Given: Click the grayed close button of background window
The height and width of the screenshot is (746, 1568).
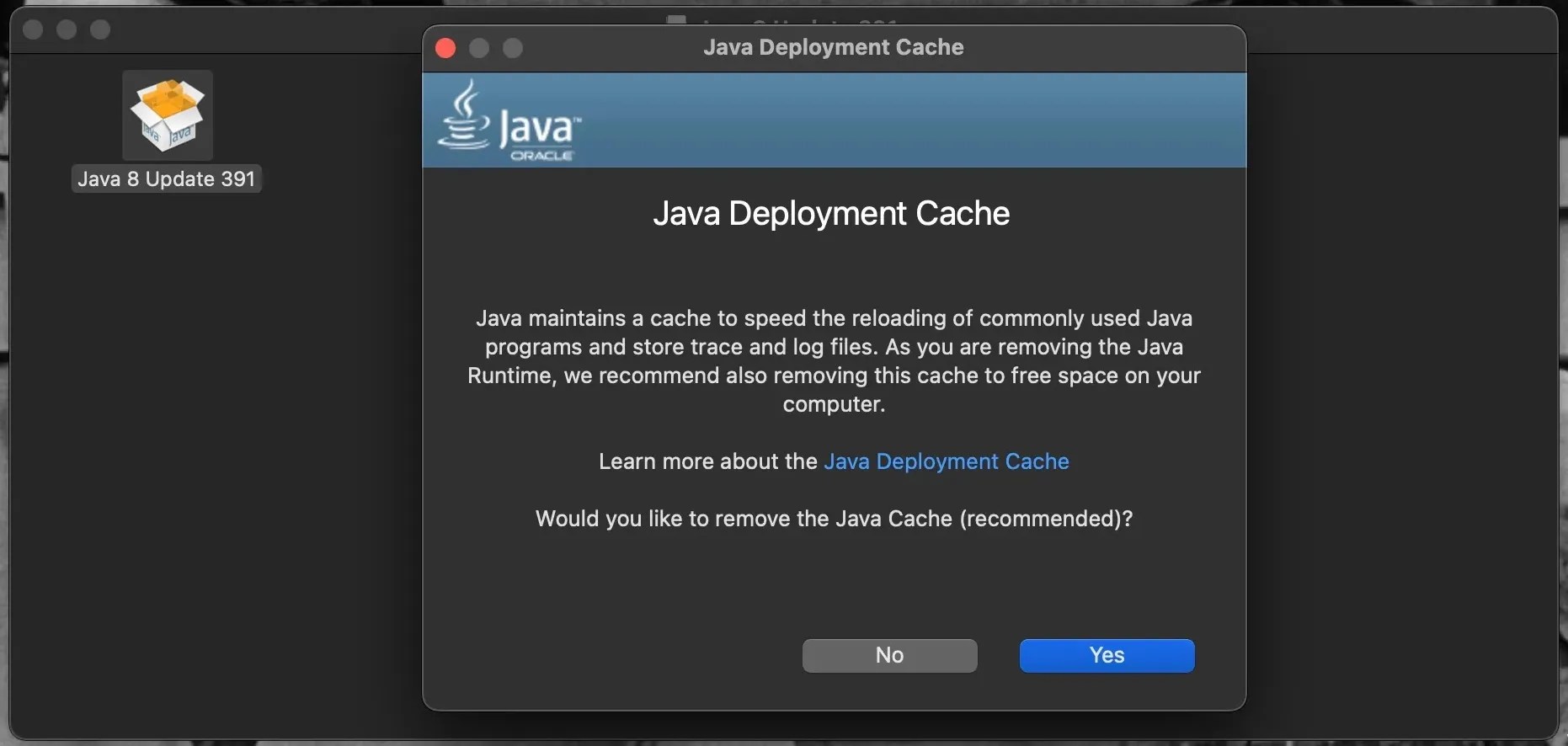Looking at the screenshot, I should 33,29.
